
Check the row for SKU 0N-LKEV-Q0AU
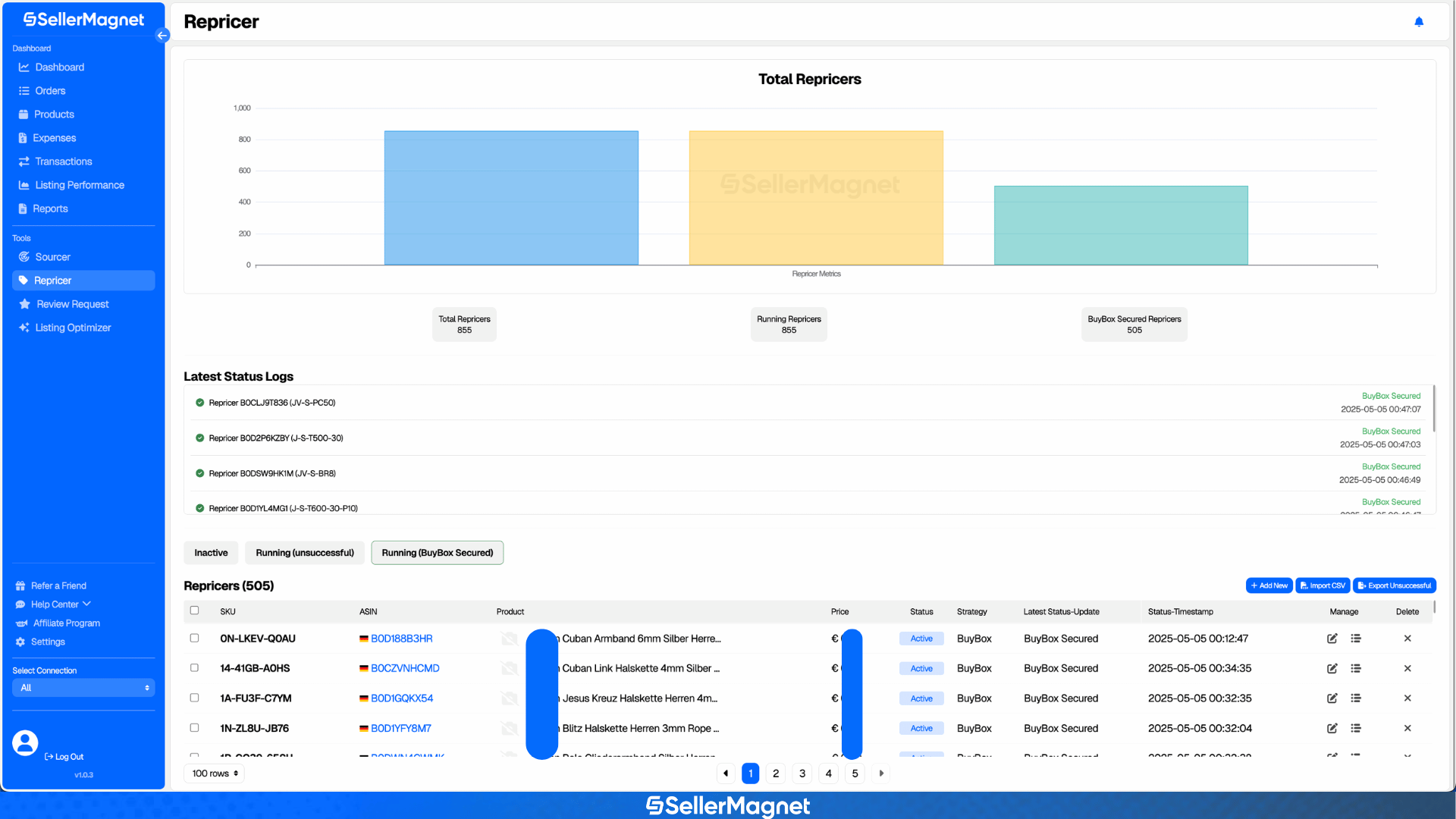coord(194,639)
